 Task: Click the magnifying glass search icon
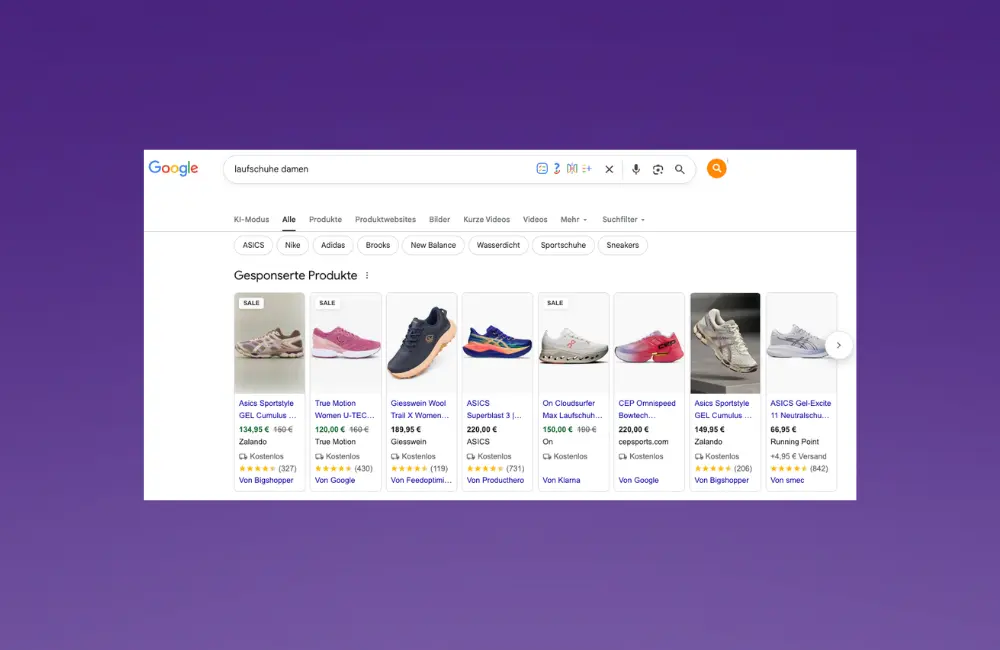click(x=680, y=169)
